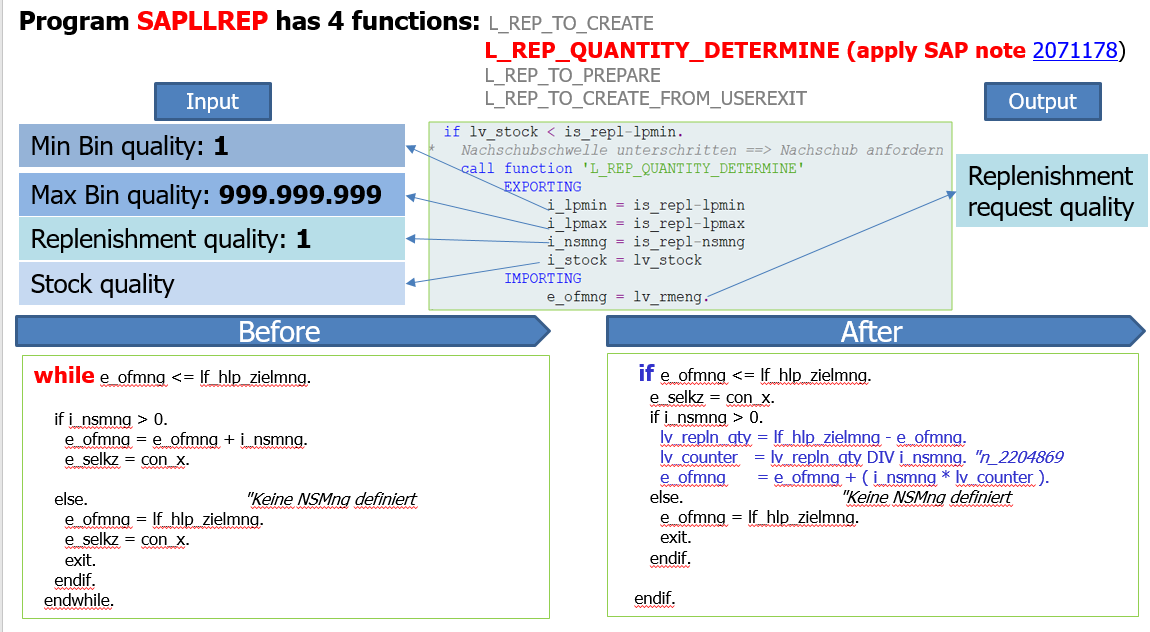Click 'e_selkz = con_x.' line in After box
The width and height of the screenshot is (1150, 632).
(x=712, y=398)
